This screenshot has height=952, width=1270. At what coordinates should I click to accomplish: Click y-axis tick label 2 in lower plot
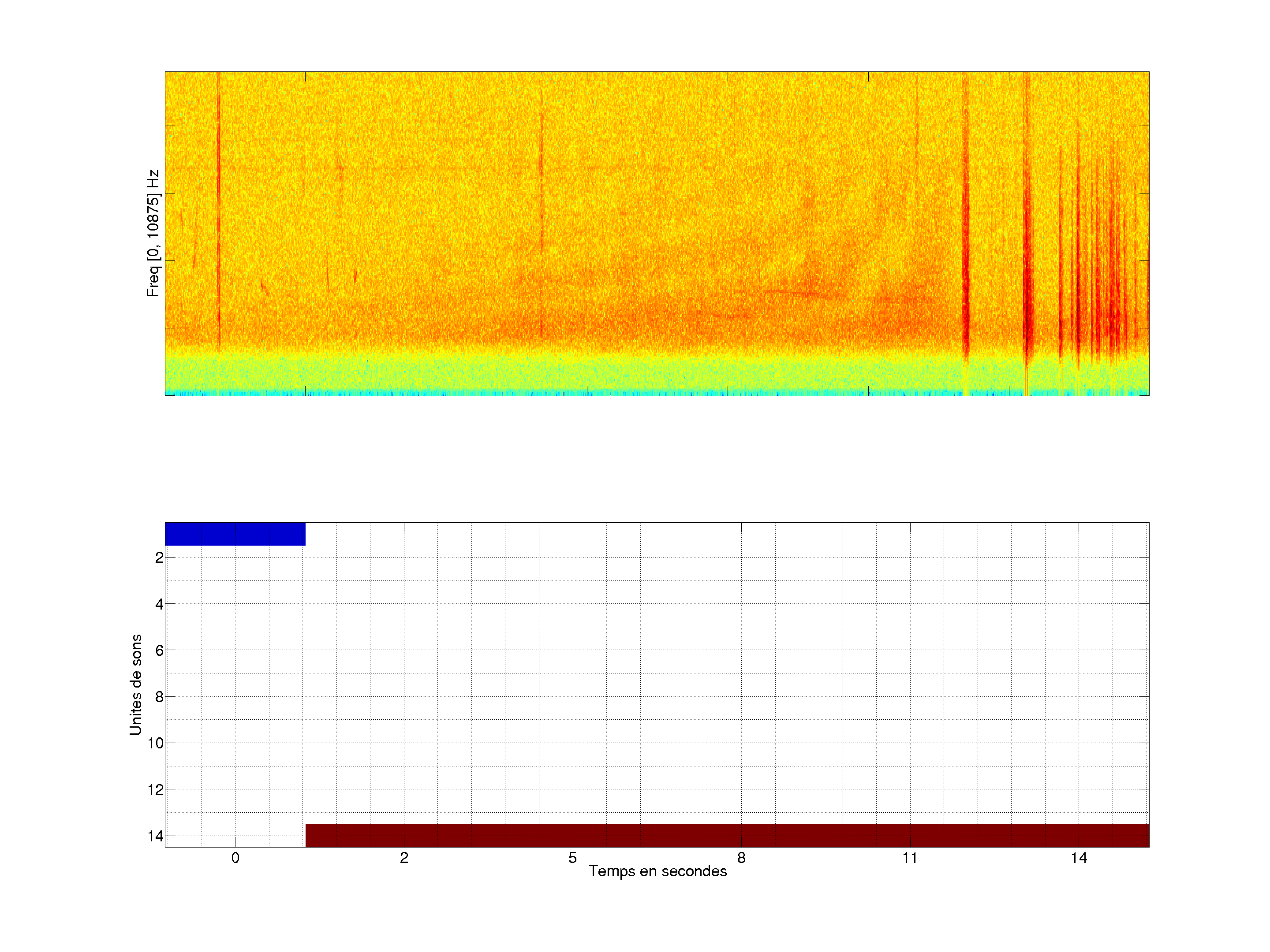point(159,558)
